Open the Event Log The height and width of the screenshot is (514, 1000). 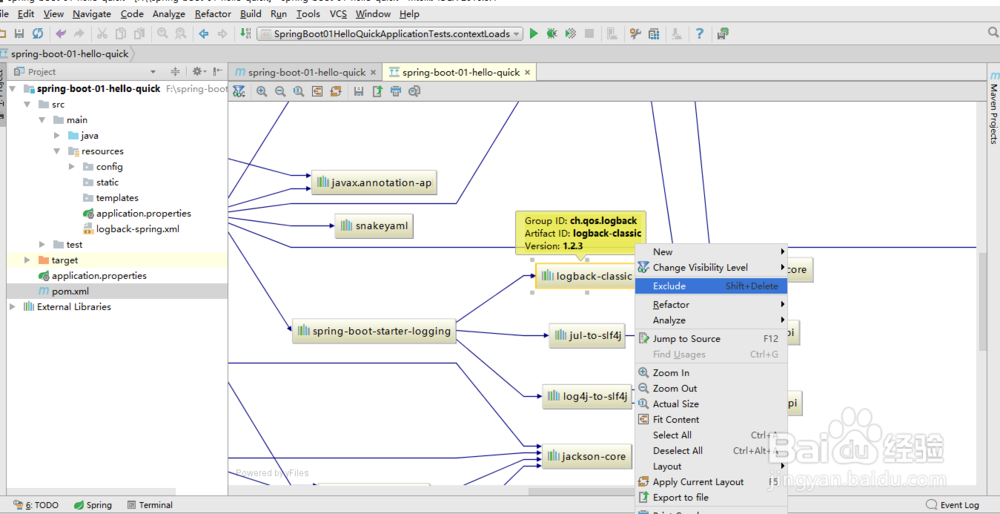pyautogui.click(x=952, y=505)
